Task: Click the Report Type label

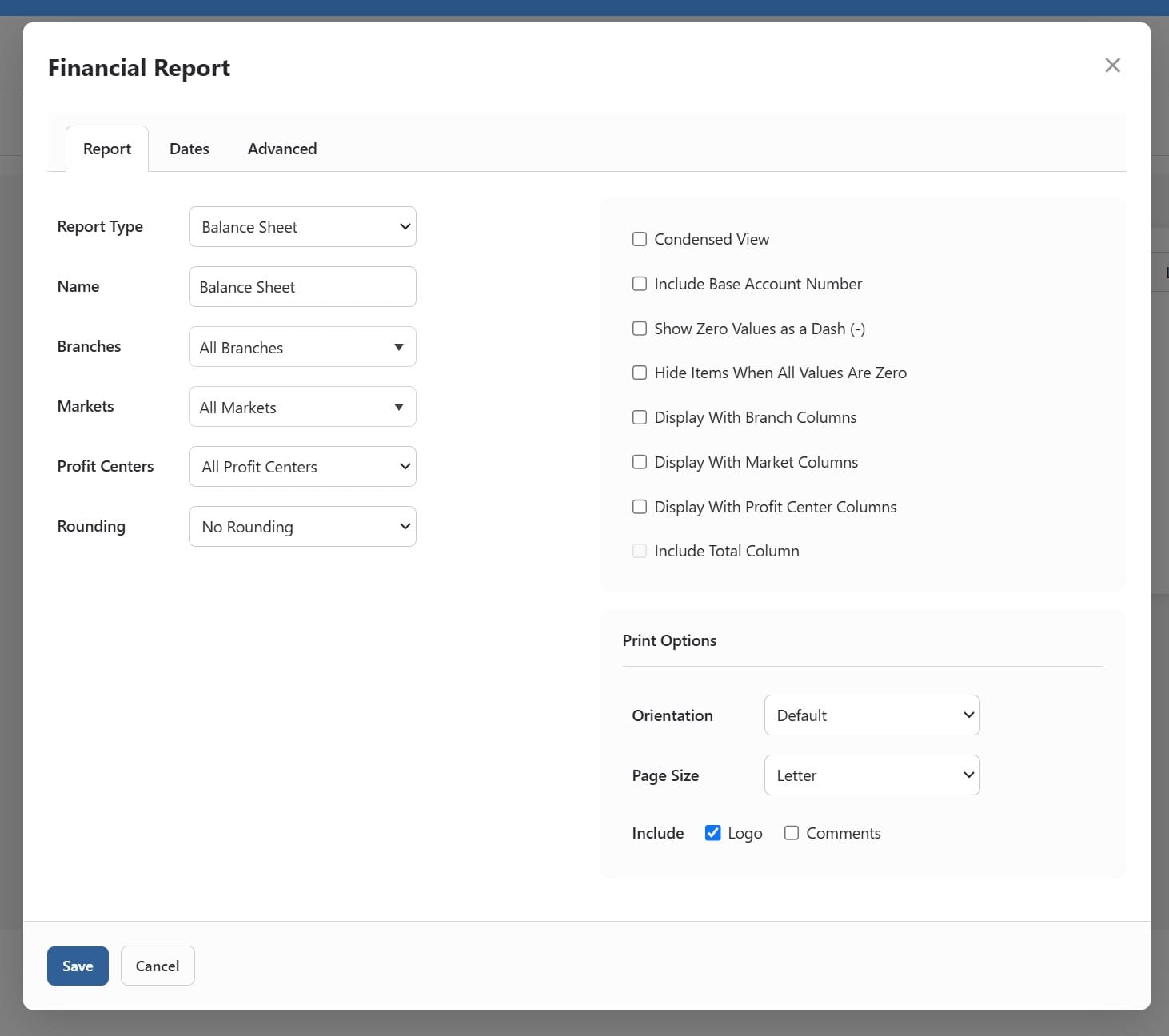Action: coord(100,227)
